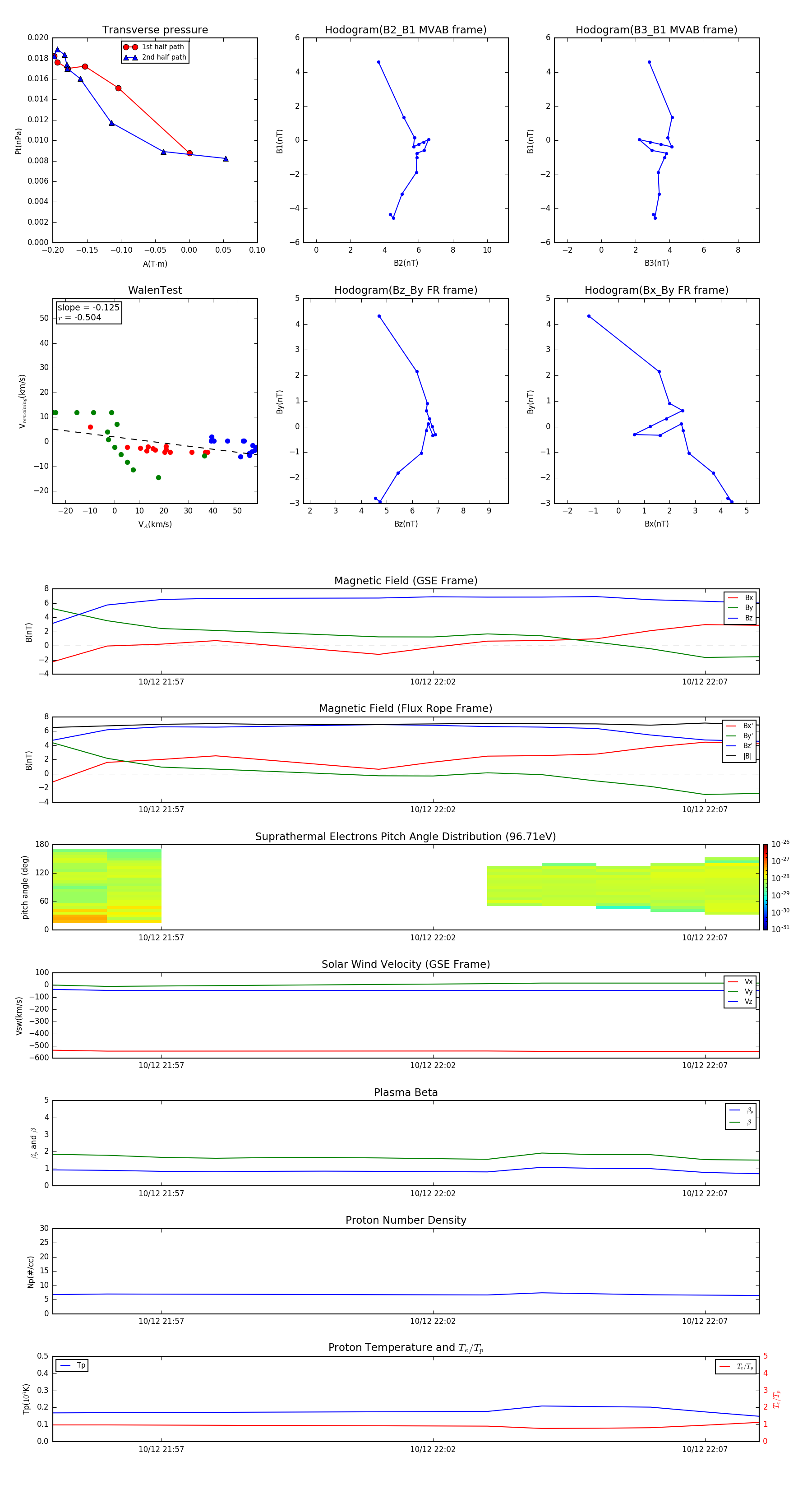Click the Vz legend entry in velocity plot

[740, 1002]
